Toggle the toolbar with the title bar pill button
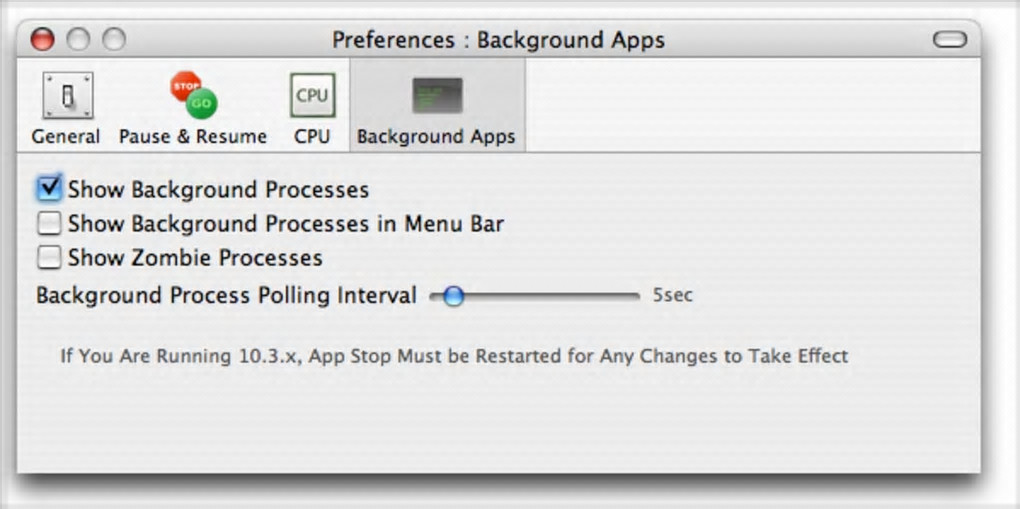The image size is (1020, 509). point(949,40)
